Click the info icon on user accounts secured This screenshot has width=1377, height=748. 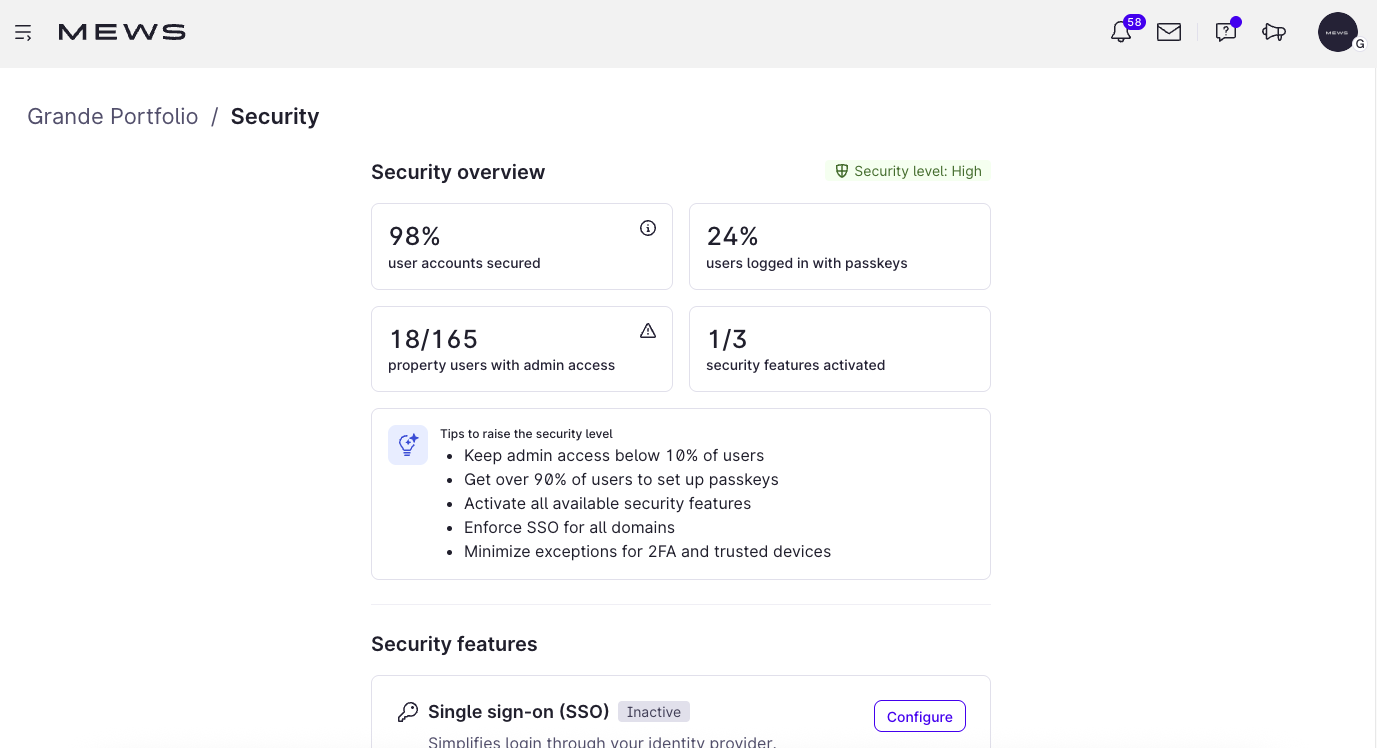click(647, 228)
